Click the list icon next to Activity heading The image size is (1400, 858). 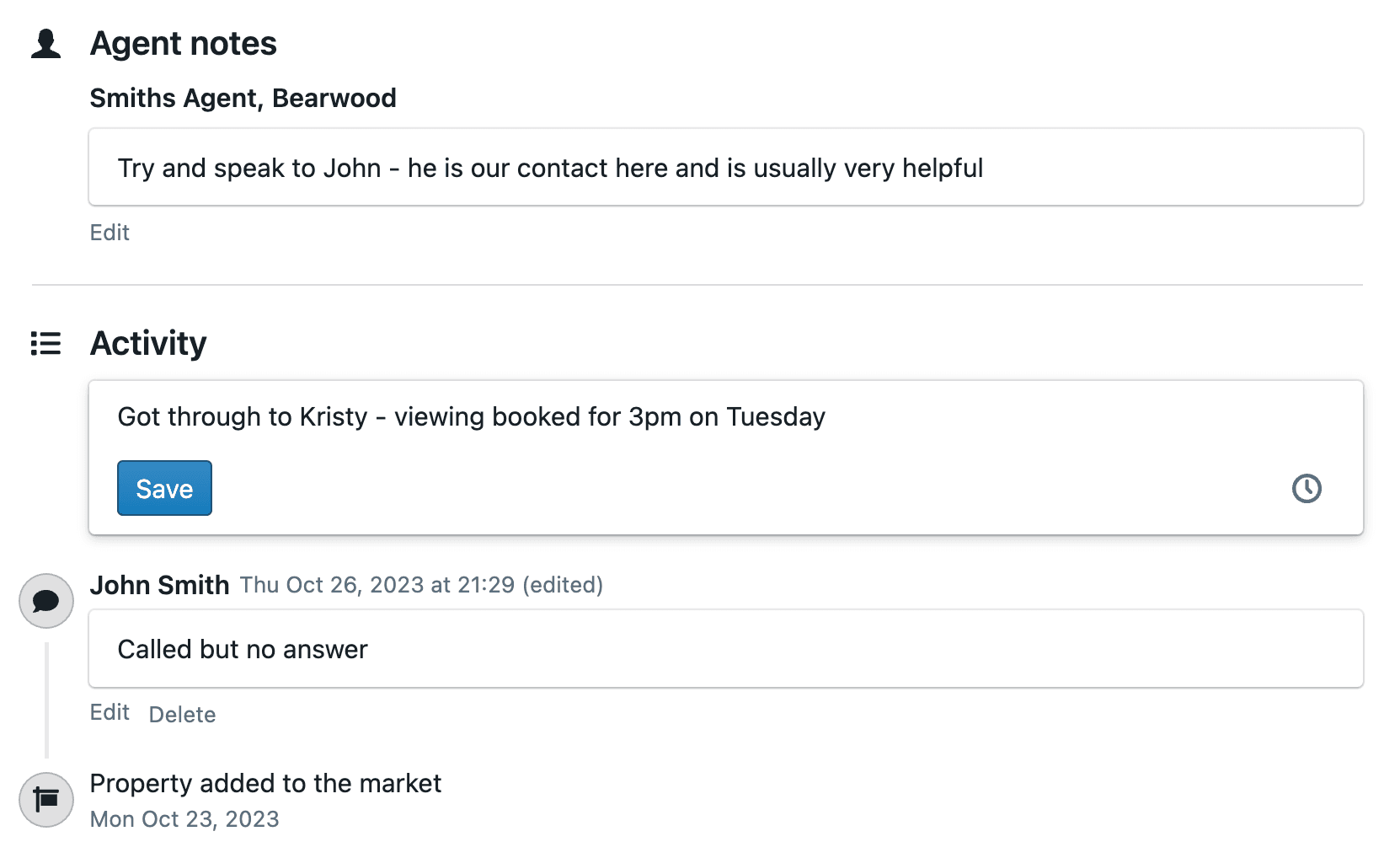45,343
